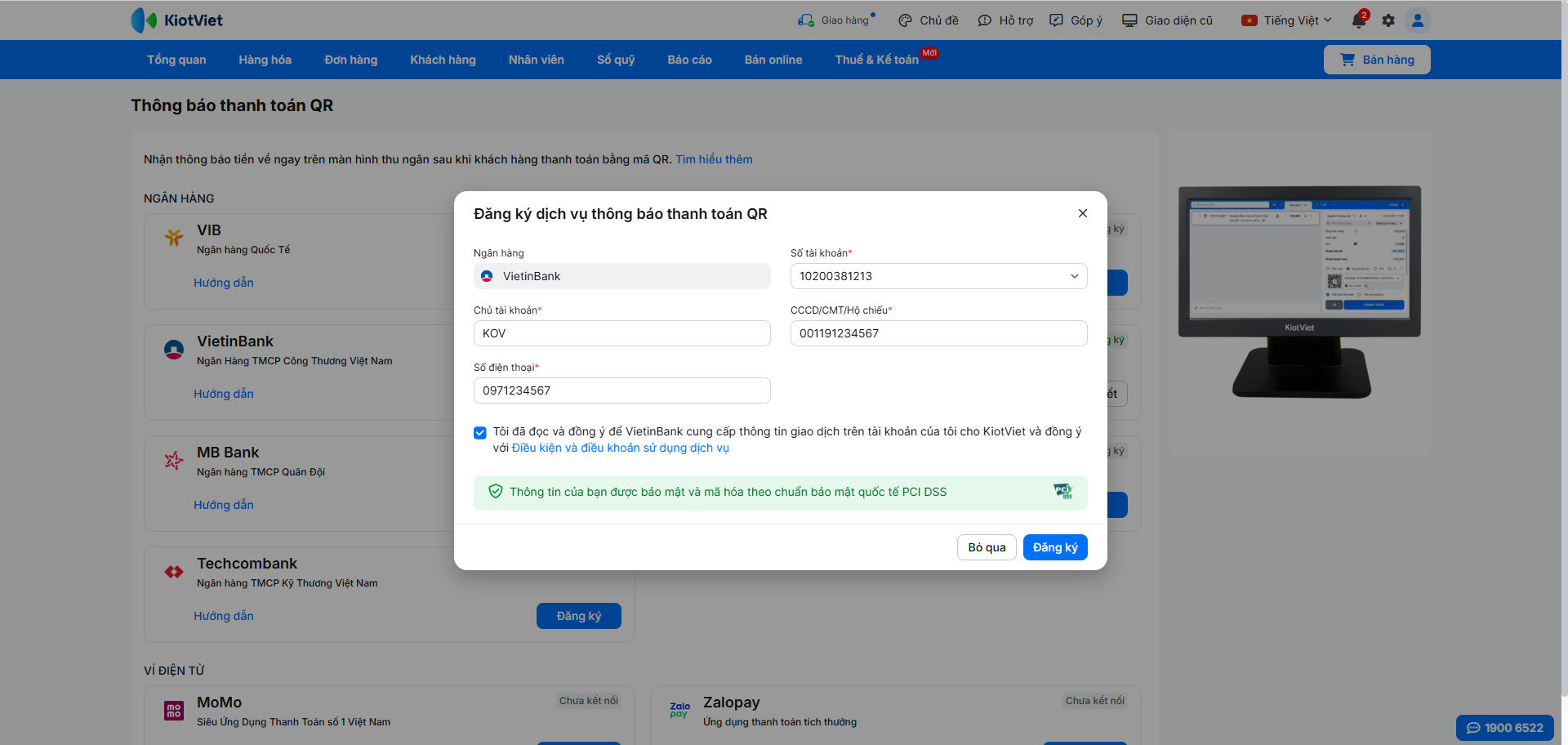Click the 'Thông báo thanh toán QR' heading

click(x=232, y=105)
